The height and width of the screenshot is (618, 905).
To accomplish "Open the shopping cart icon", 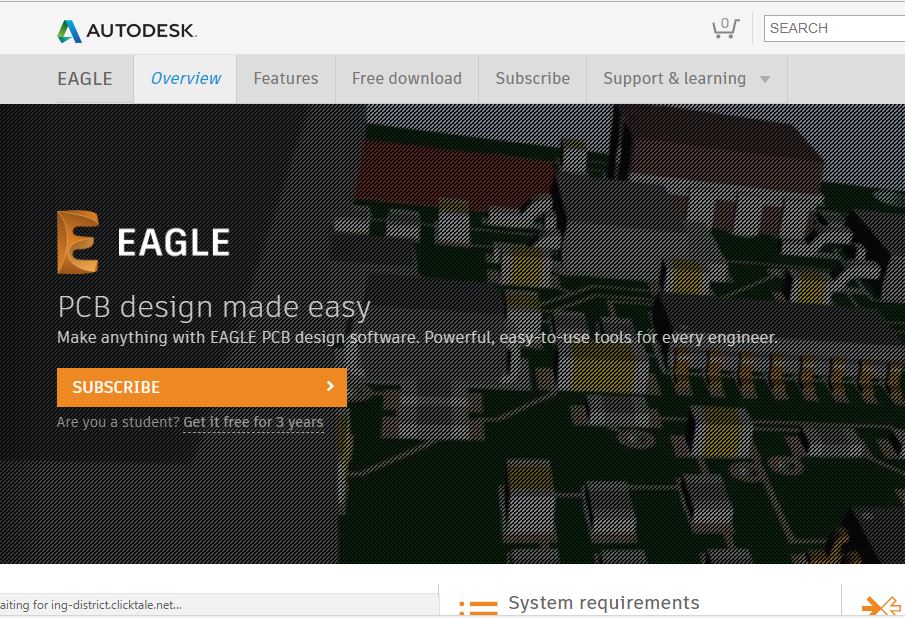I will click(x=725, y=28).
